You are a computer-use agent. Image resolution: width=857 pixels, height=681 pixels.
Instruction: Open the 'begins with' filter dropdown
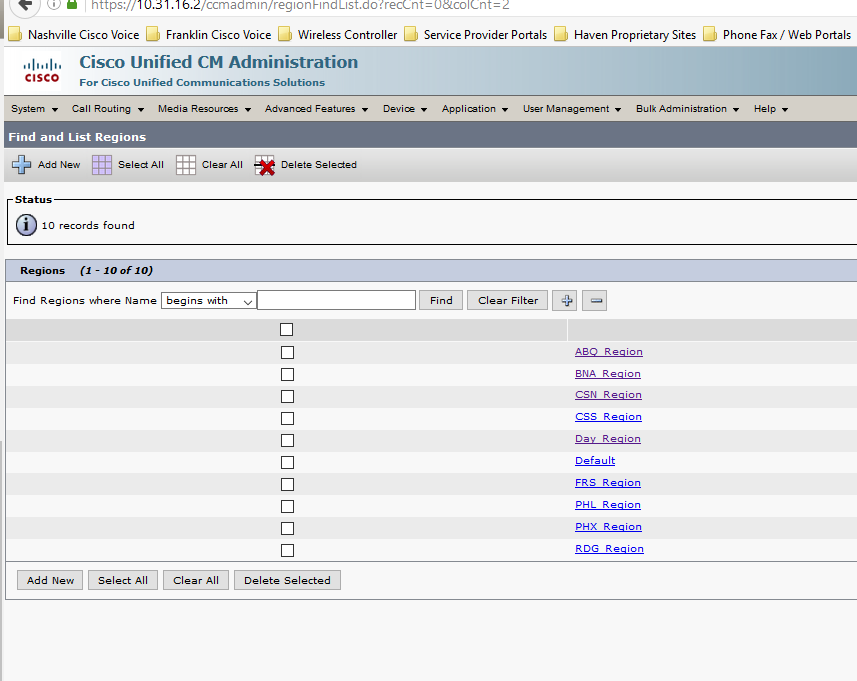[209, 301]
